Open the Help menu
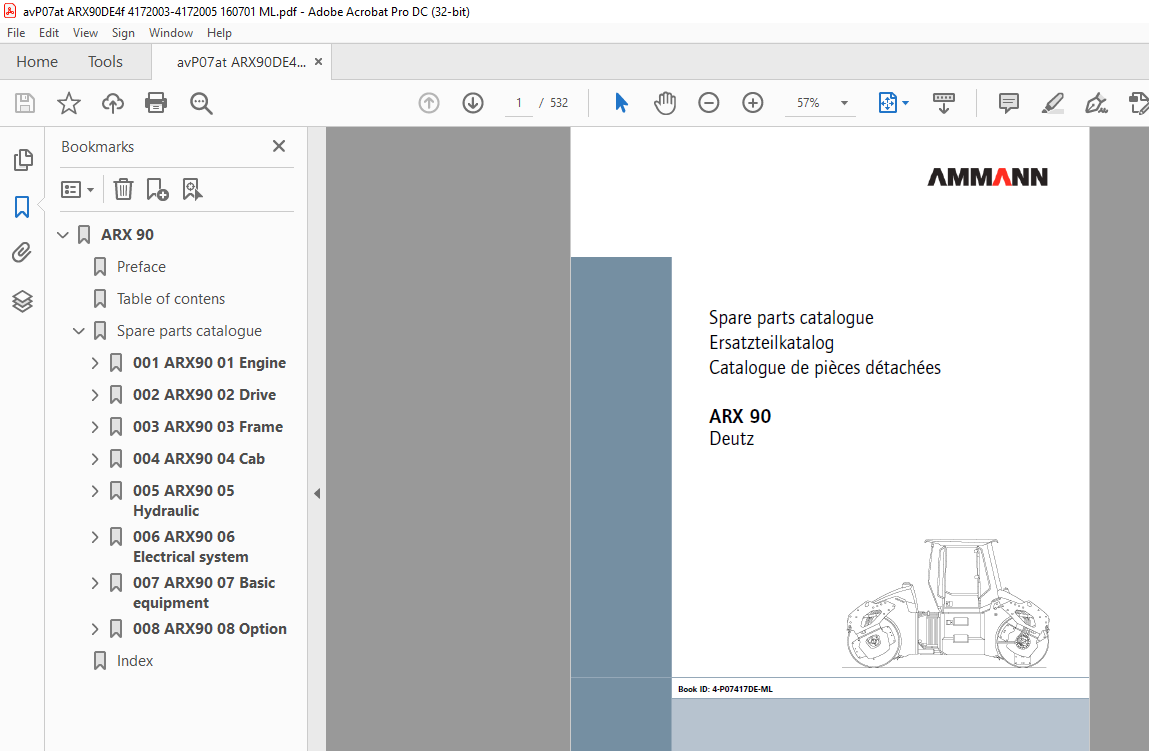Image resolution: width=1149 pixels, height=751 pixels. pyautogui.click(x=219, y=33)
